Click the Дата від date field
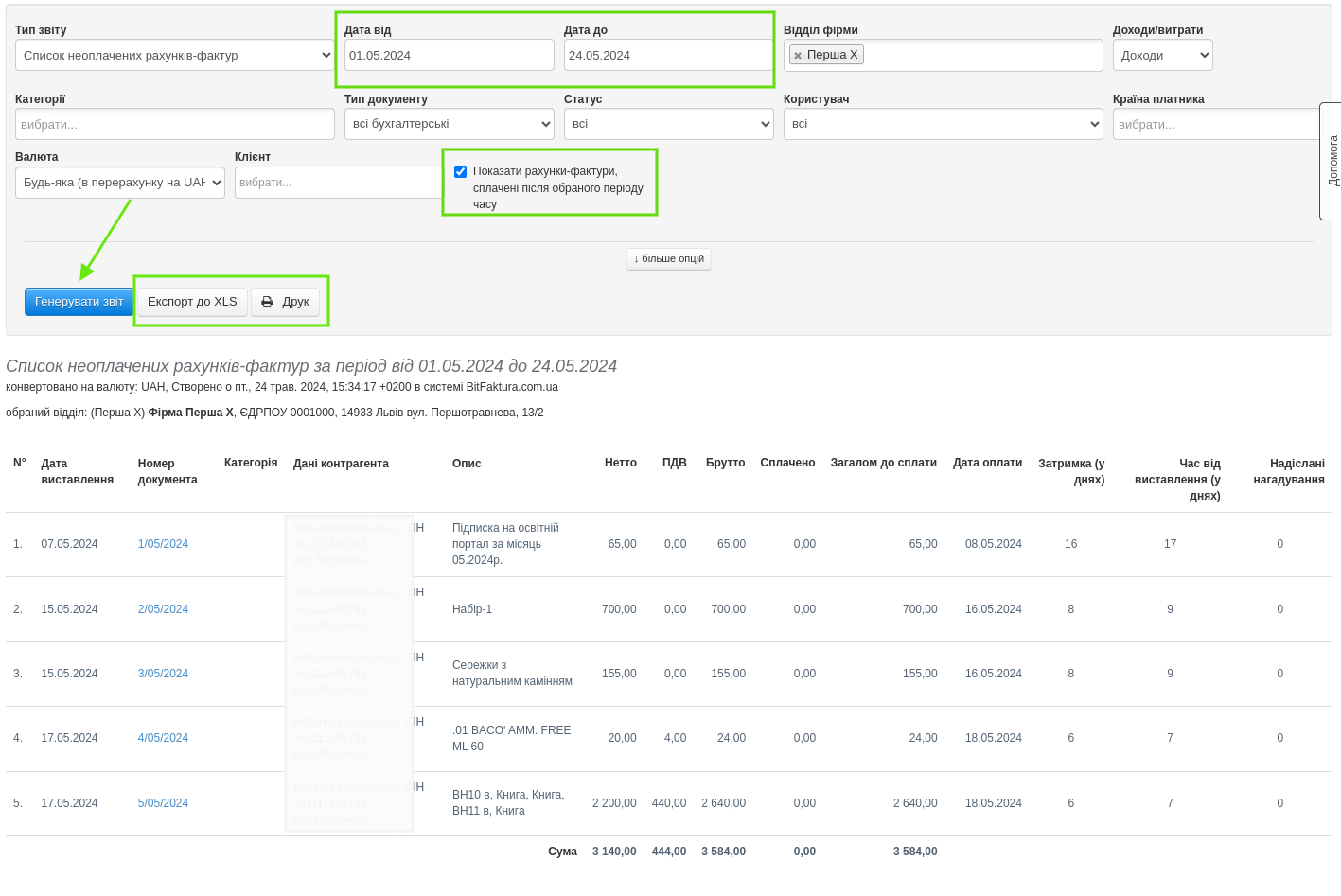The image size is (1341, 896). pos(449,55)
